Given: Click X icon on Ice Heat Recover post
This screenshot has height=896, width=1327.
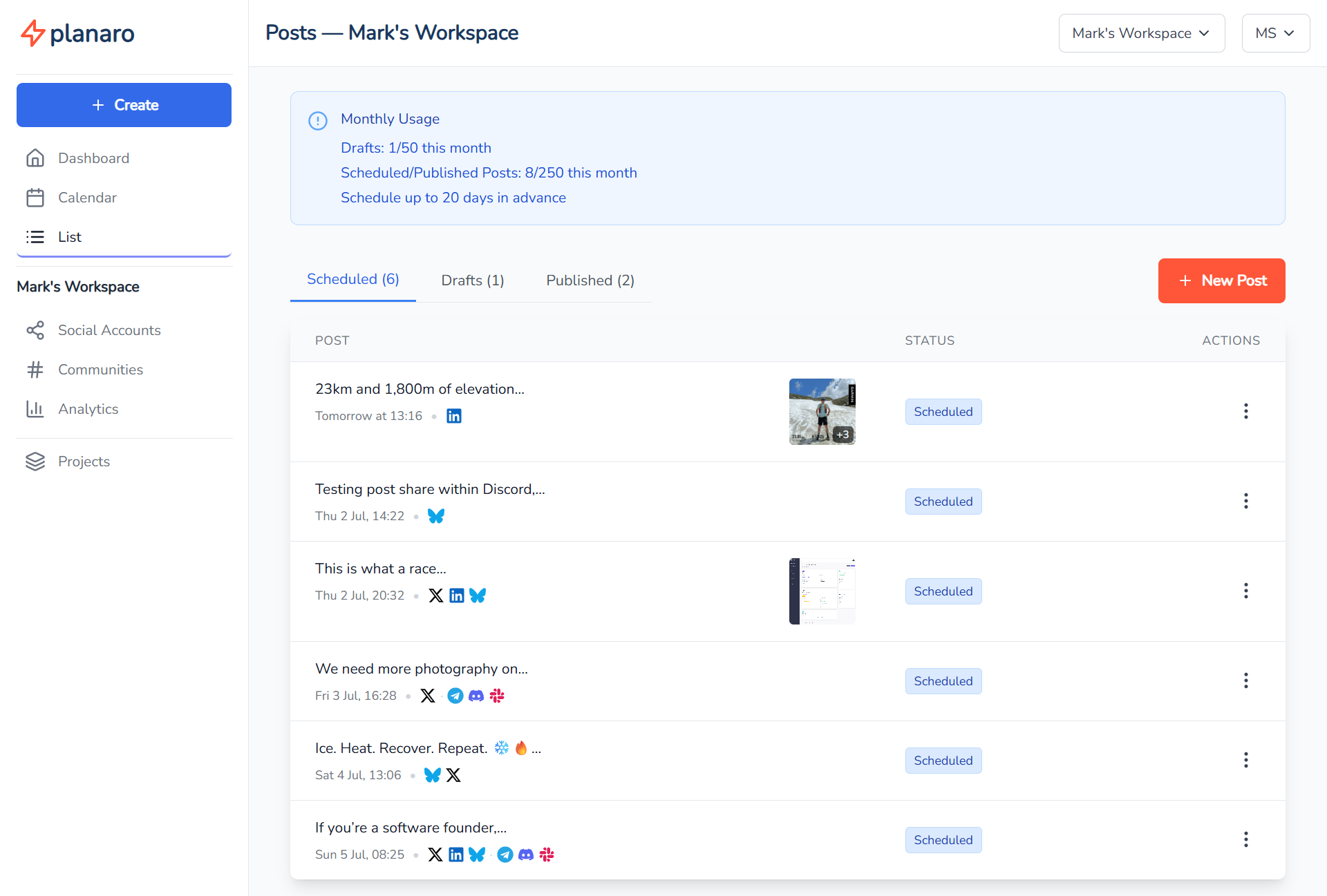Looking at the screenshot, I should coord(453,775).
